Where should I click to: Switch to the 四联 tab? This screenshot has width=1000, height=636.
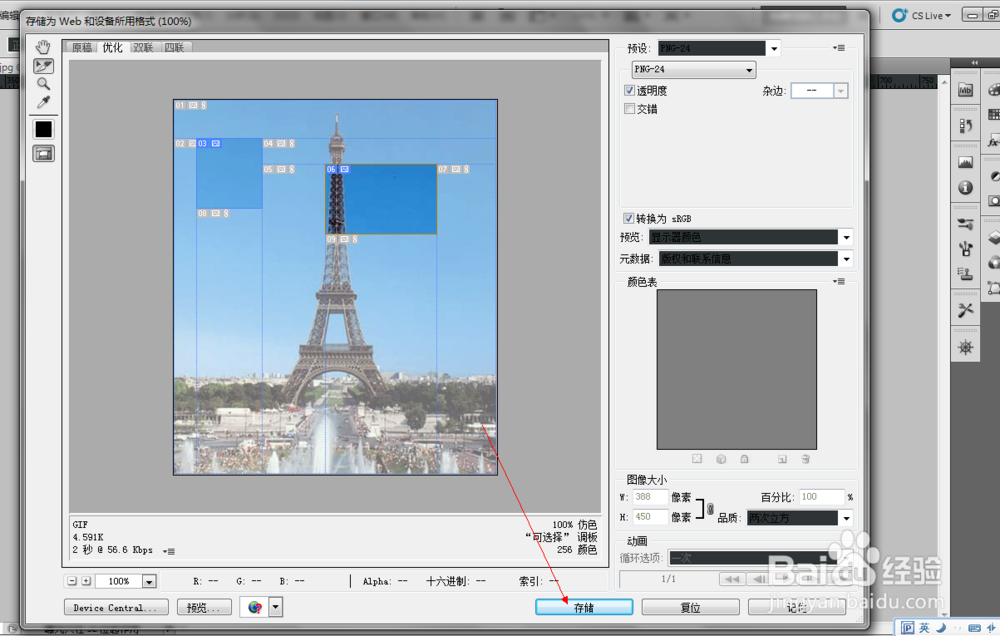click(174, 47)
